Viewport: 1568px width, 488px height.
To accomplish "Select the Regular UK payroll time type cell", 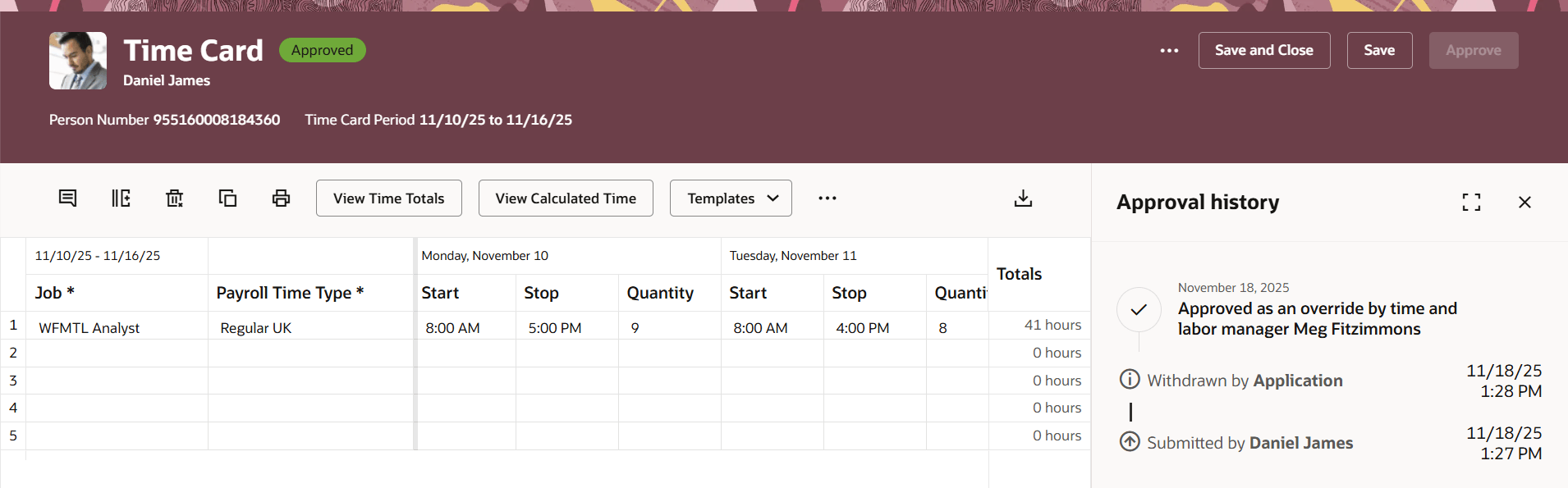I will click(x=255, y=326).
